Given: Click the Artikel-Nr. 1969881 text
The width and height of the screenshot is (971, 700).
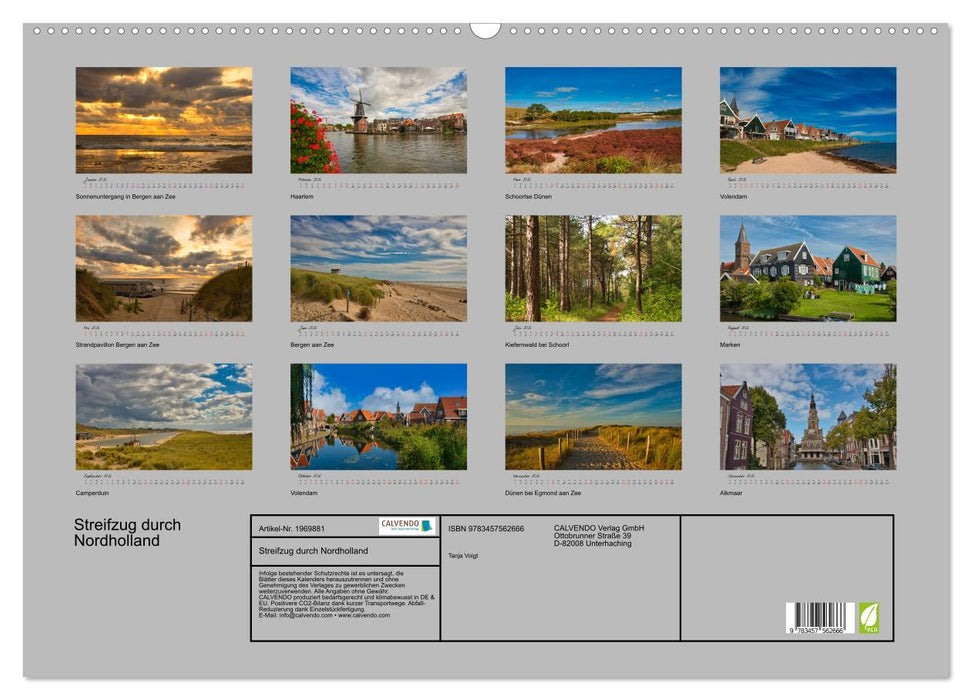Looking at the screenshot, I should (292, 528).
